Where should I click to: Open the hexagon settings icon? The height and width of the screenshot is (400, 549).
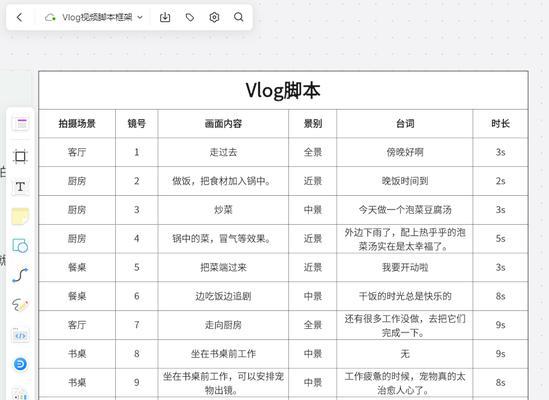click(214, 17)
